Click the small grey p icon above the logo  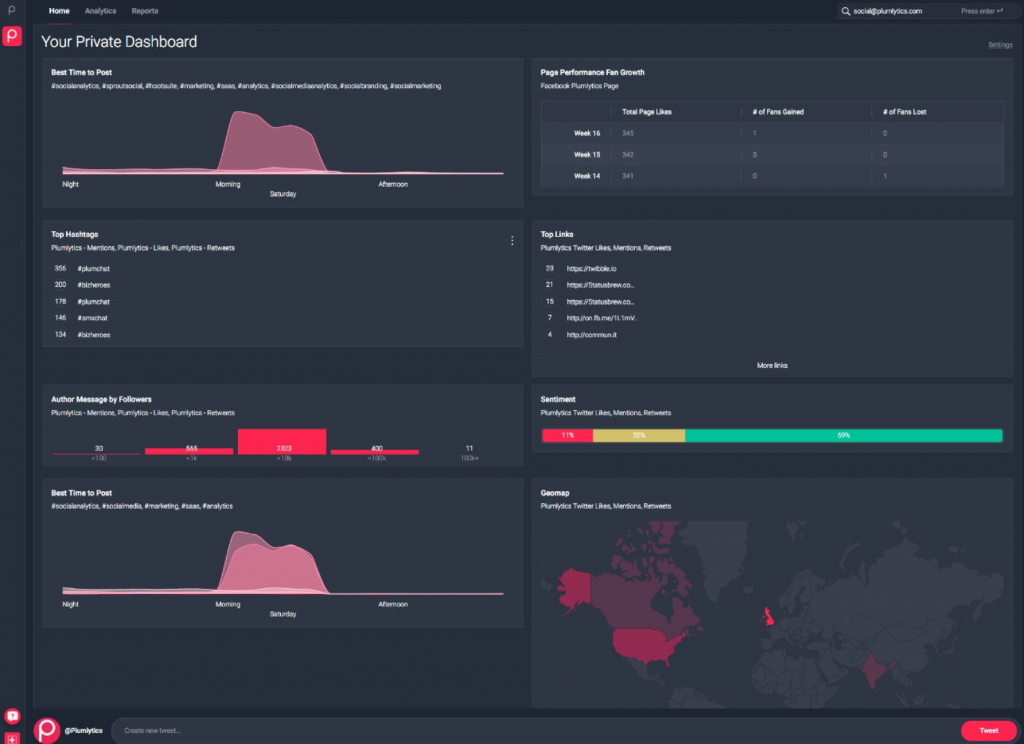click(11, 10)
